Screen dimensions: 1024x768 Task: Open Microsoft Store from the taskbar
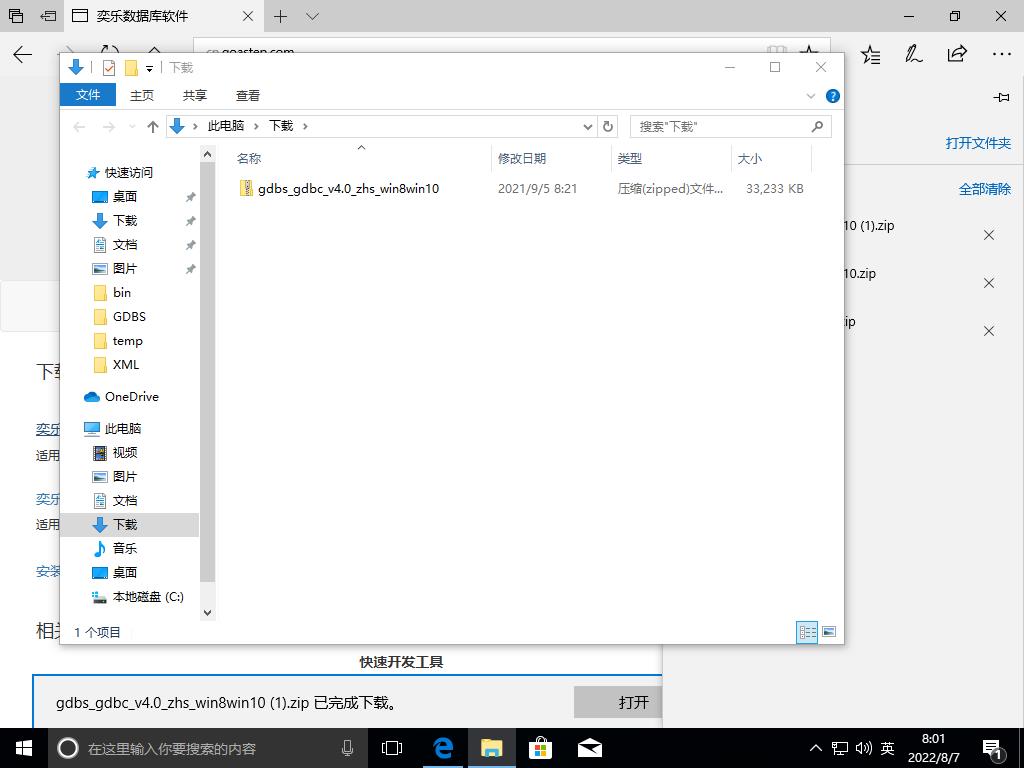540,748
